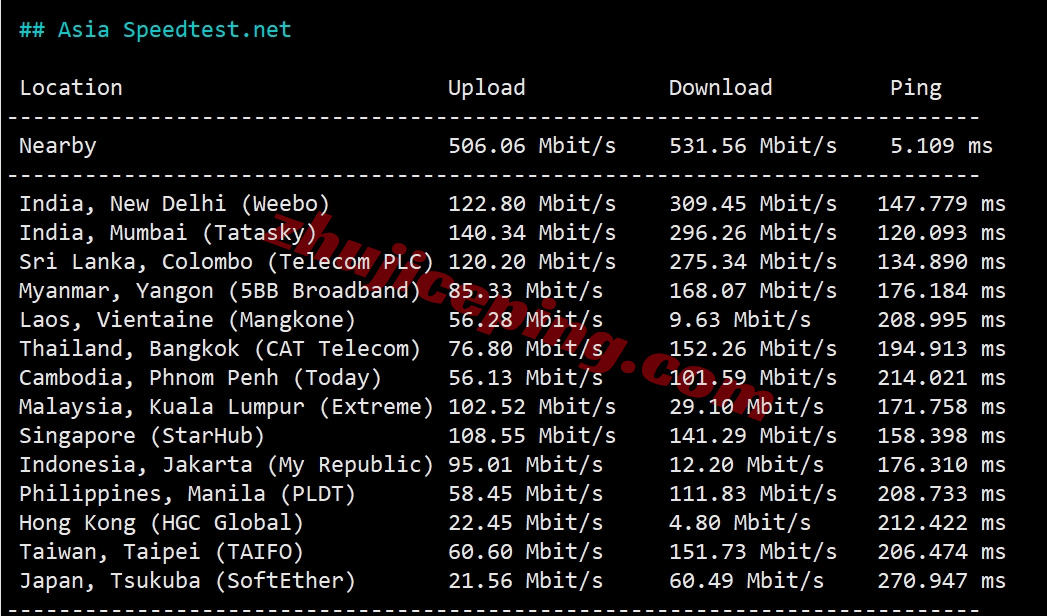
Task: Click Singapore ping 158.398 ms
Action: (941, 436)
